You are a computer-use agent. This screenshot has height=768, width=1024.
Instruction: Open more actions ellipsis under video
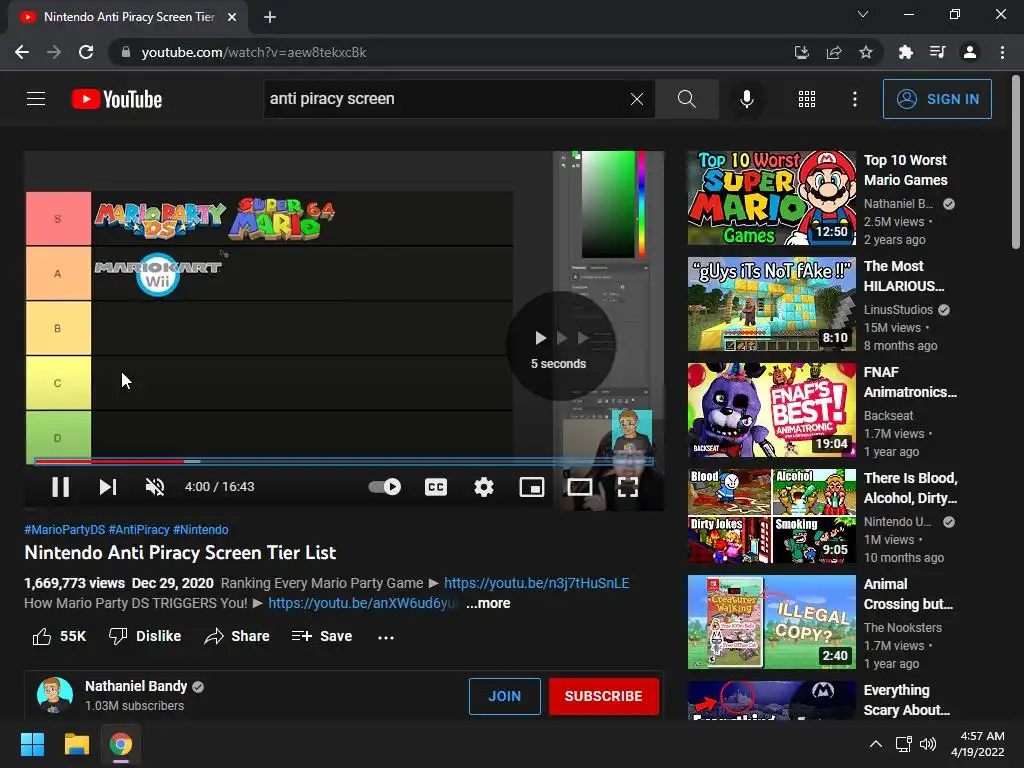click(386, 637)
